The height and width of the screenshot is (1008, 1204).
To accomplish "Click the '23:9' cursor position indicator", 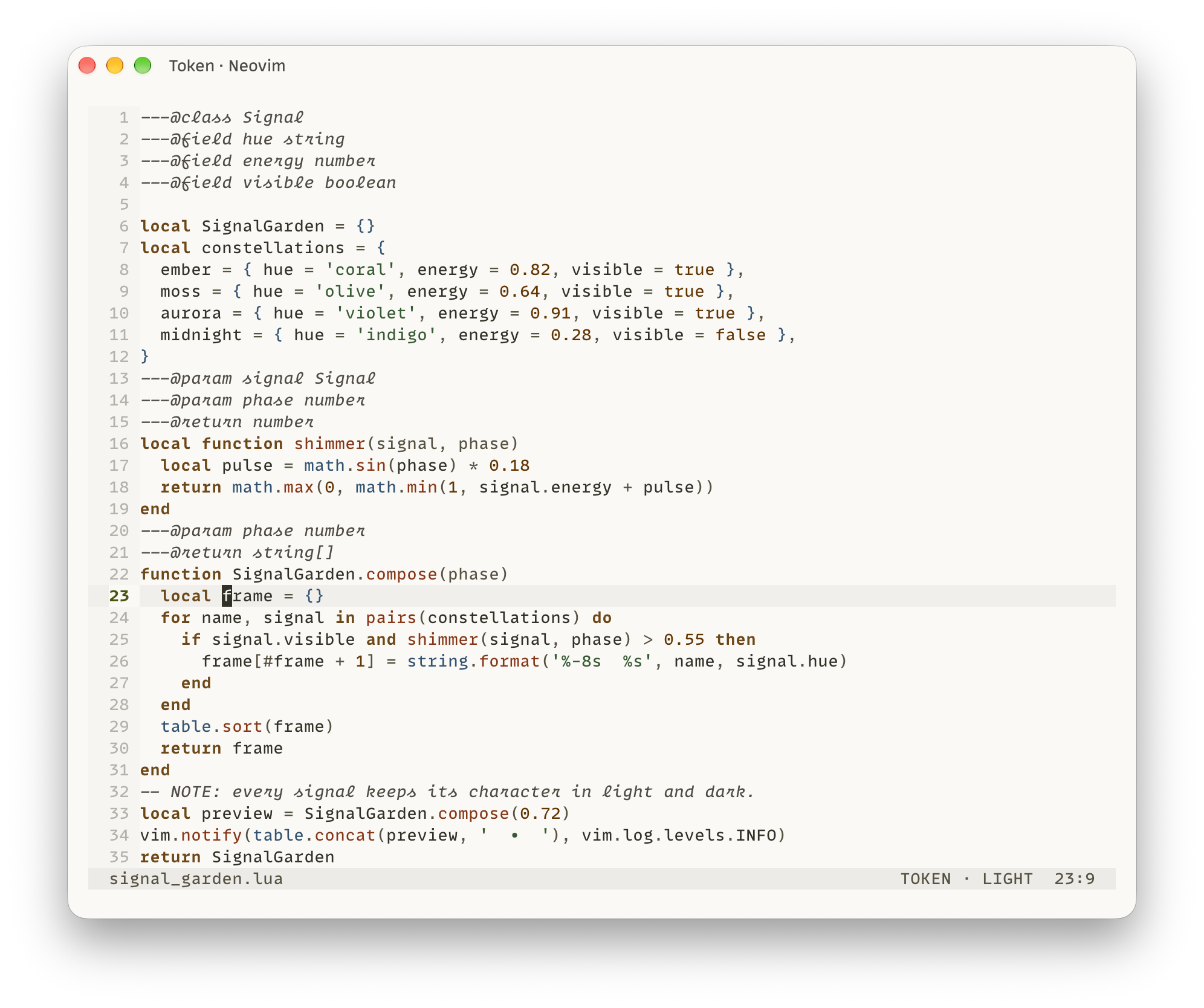I will tap(1075, 879).
